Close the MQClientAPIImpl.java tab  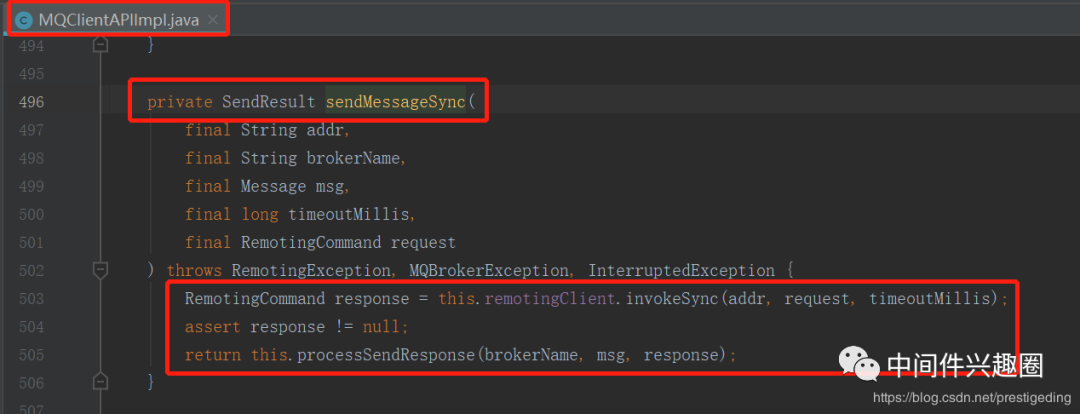point(212,20)
